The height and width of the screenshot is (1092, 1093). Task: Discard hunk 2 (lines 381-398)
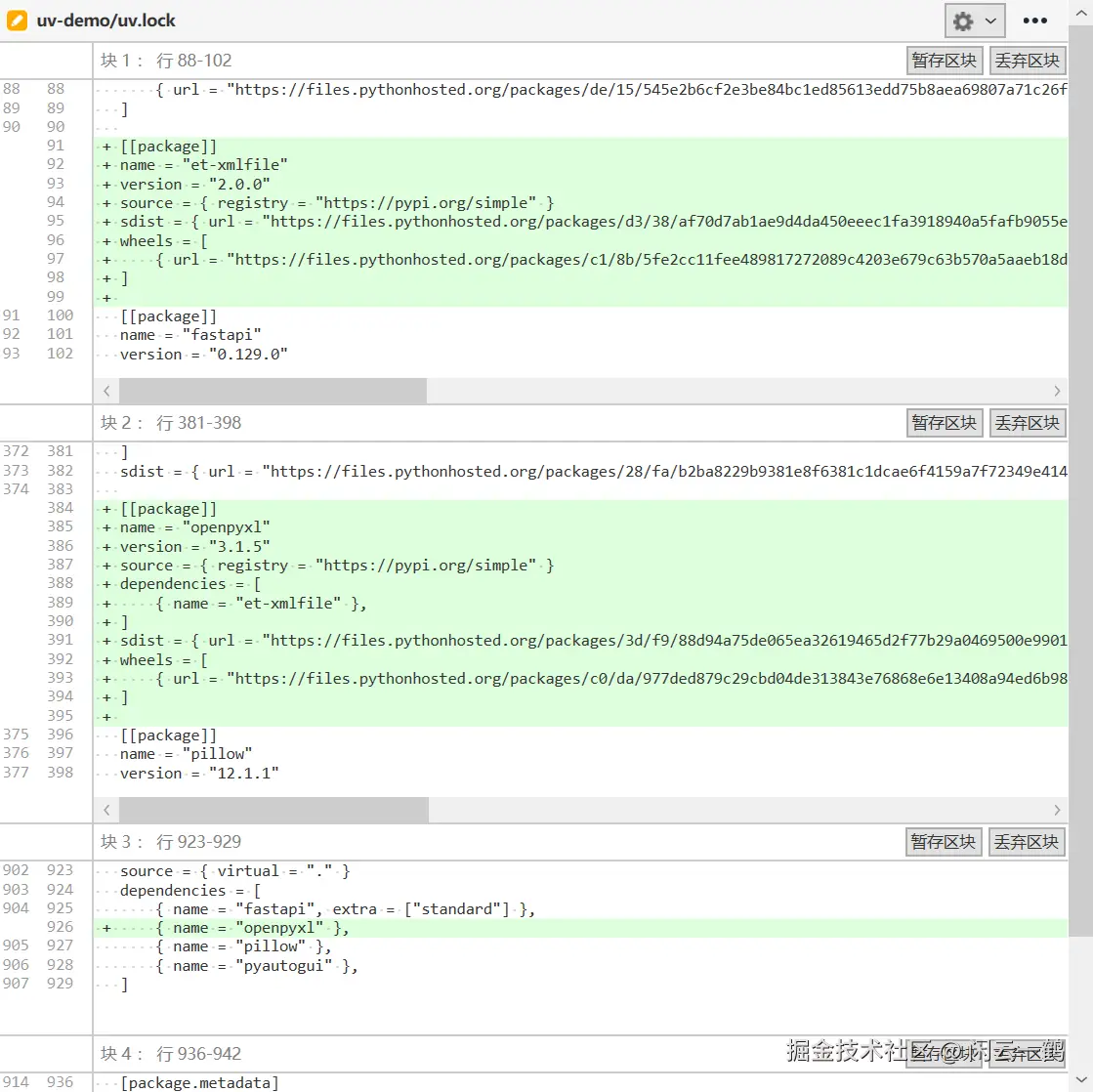point(1027,423)
